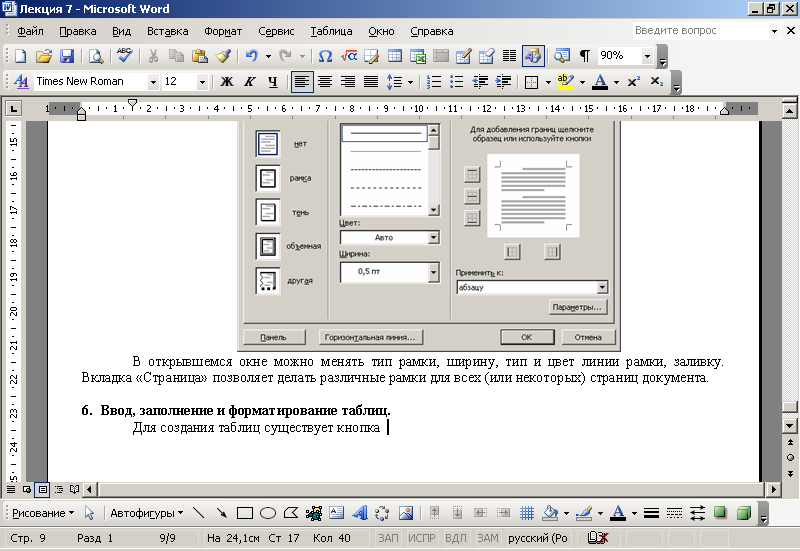
Task: Increase paragraph indent
Action: [x=504, y=82]
